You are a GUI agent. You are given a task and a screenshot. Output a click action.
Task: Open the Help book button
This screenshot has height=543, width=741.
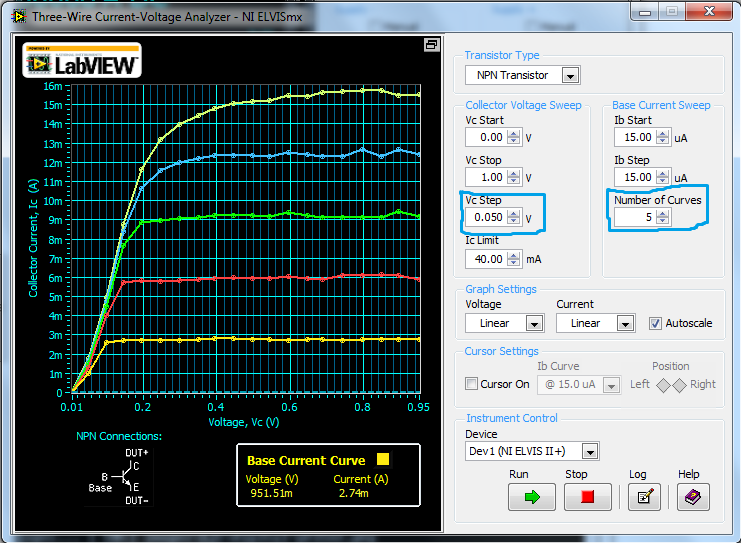tap(693, 497)
